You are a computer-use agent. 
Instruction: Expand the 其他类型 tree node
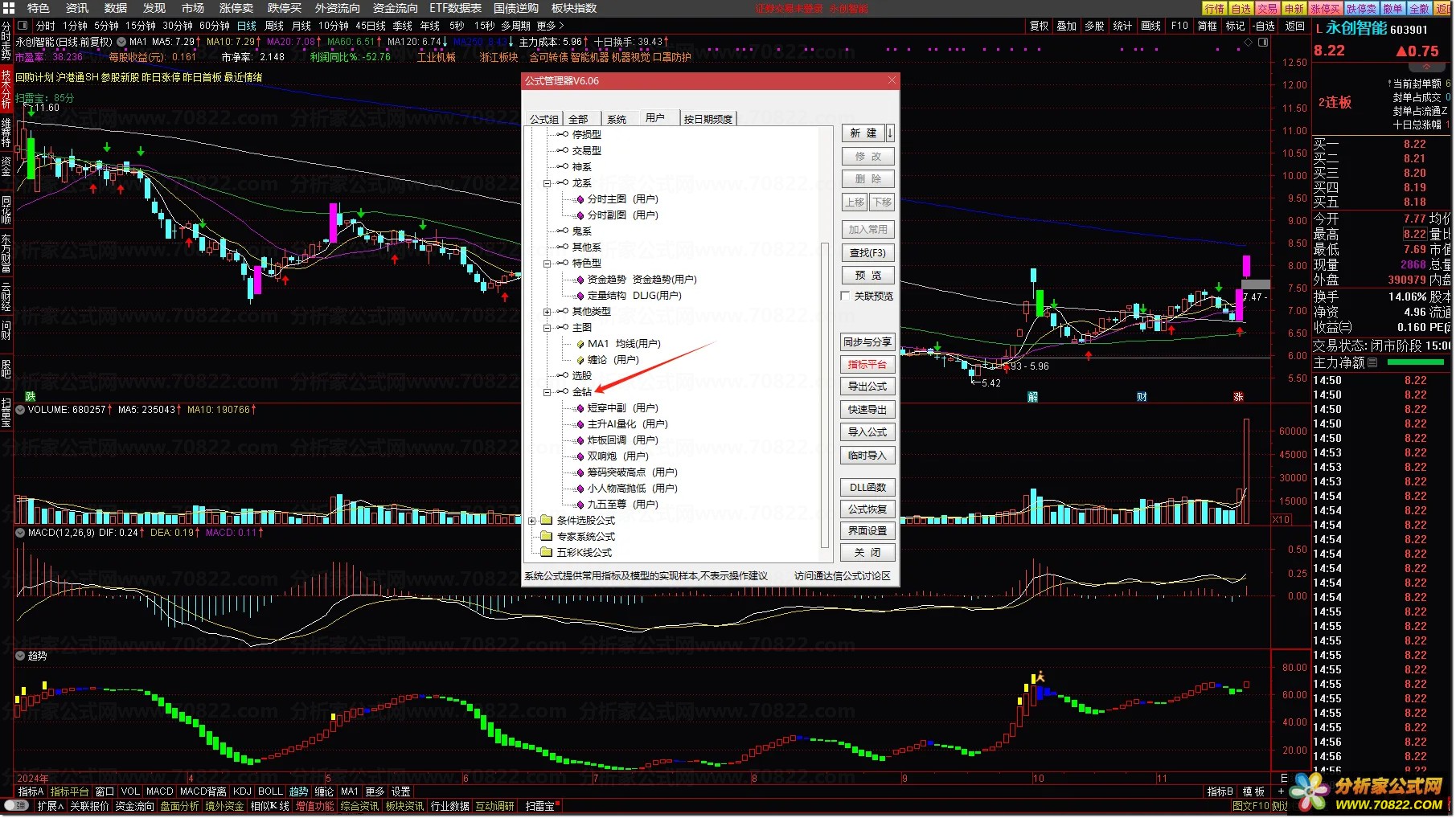(x=547, y=312)
